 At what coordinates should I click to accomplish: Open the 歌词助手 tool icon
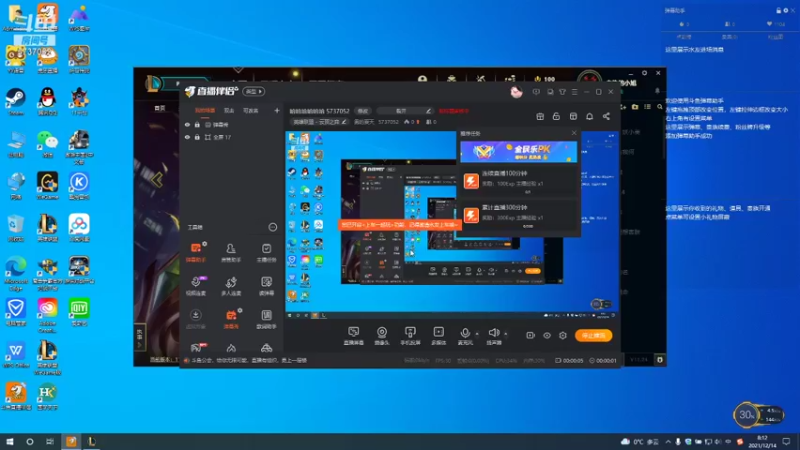click(x=266, y=319)
